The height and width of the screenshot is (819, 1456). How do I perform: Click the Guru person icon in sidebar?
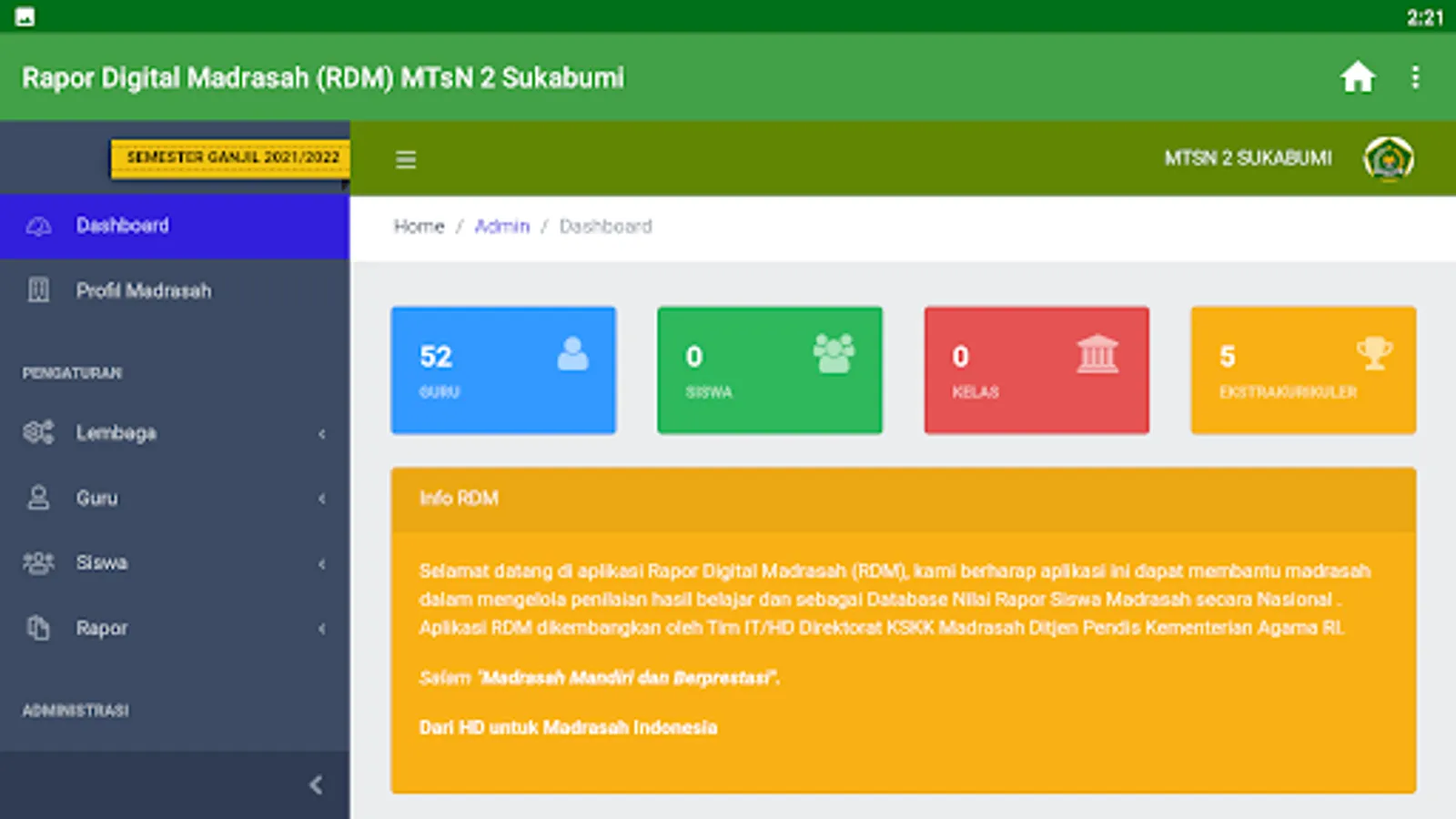pos(38,498)
